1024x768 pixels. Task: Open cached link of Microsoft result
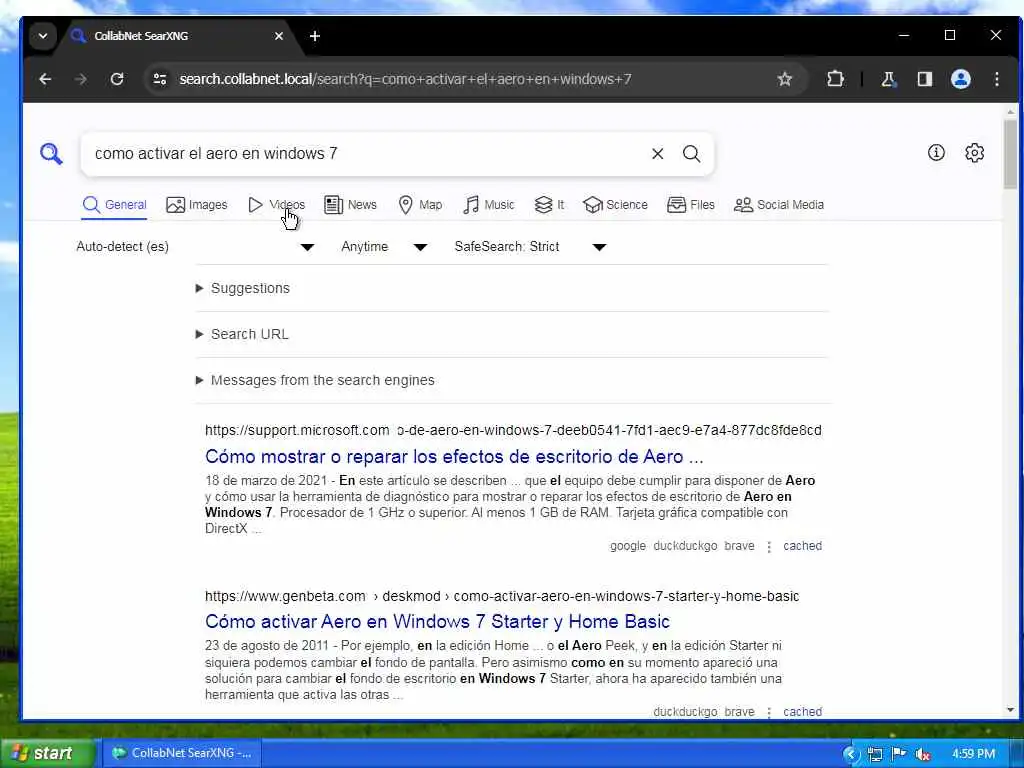(x=802, y=546)
